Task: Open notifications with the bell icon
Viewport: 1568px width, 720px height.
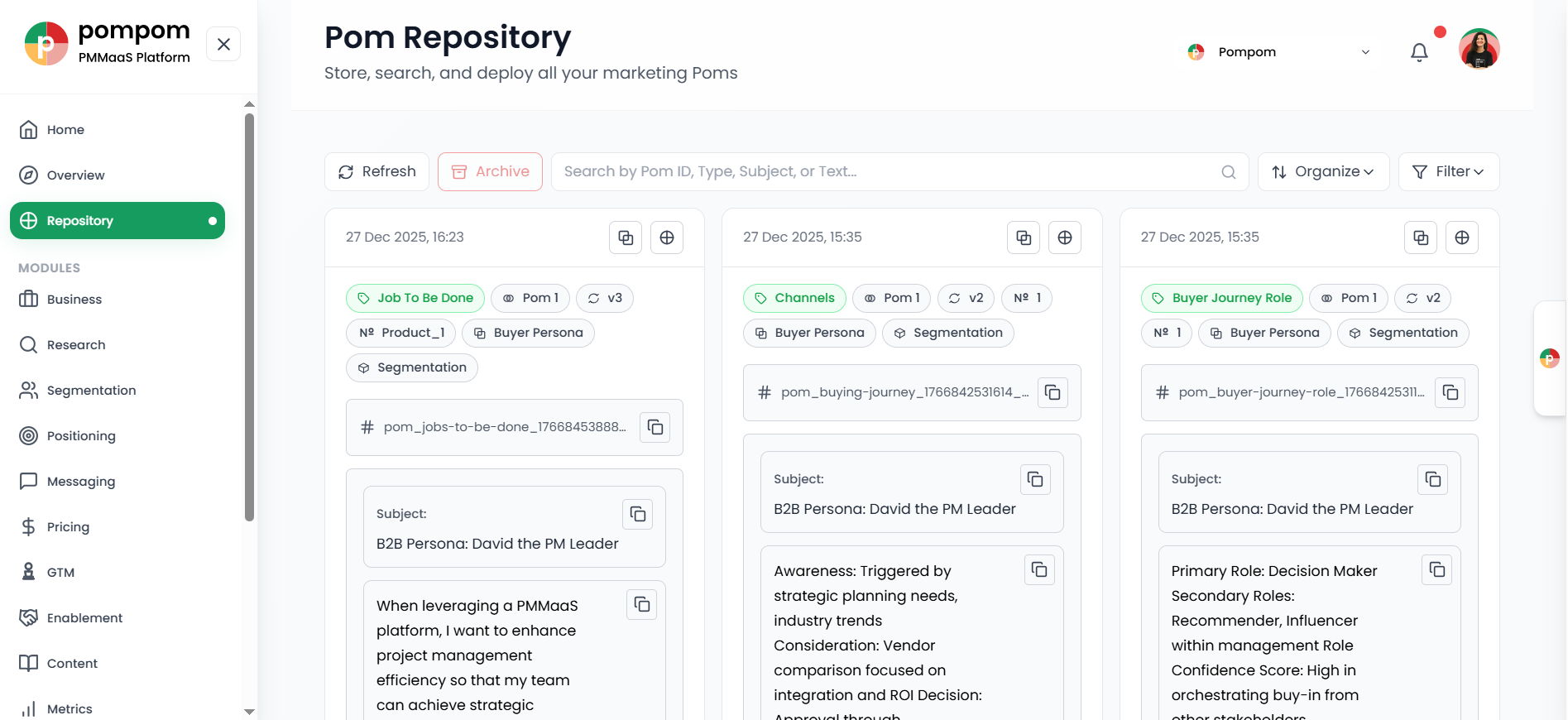Action: (x=1419, y=52)
